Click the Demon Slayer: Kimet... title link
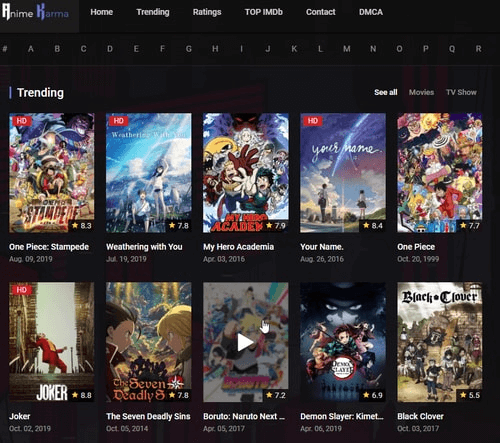 click(342, 416)
